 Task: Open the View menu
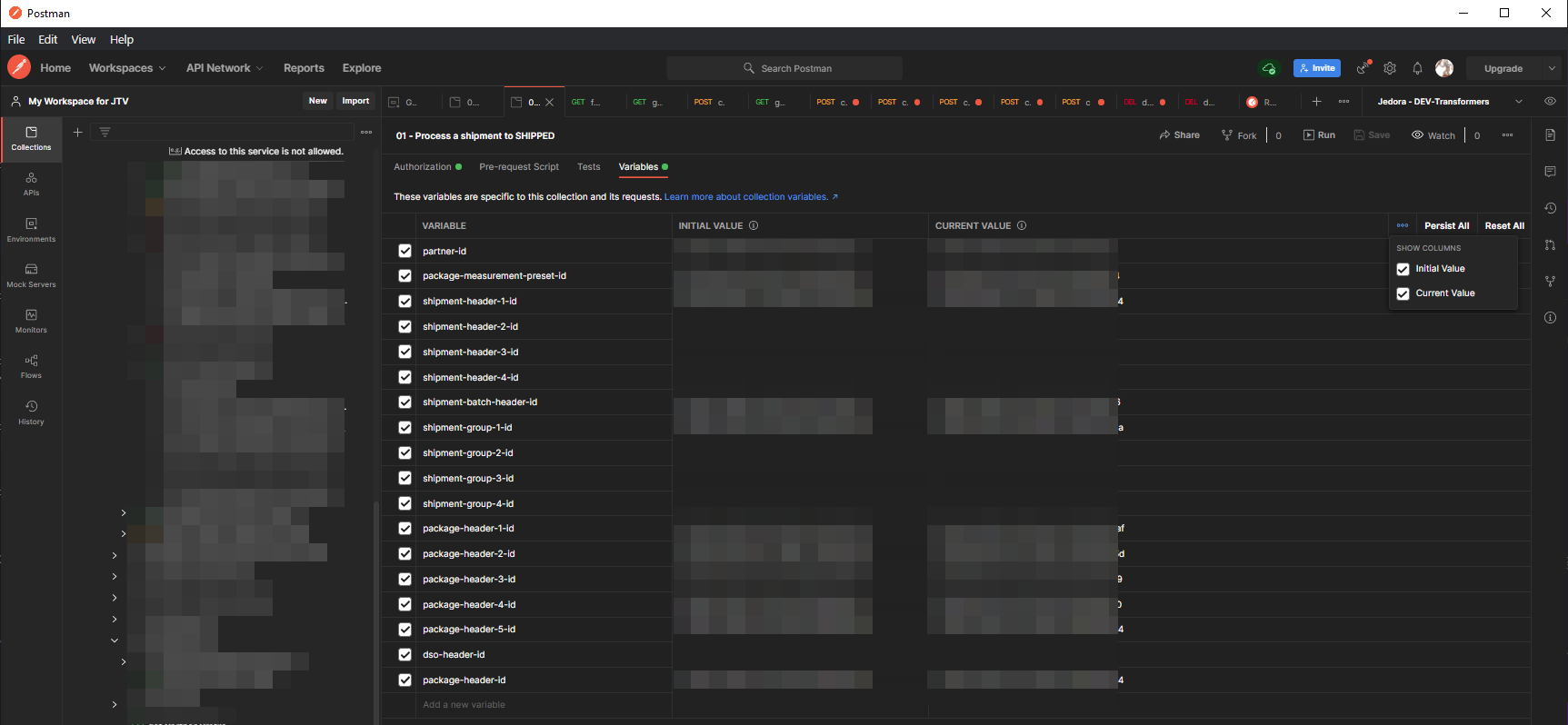(x=84, y=39)
